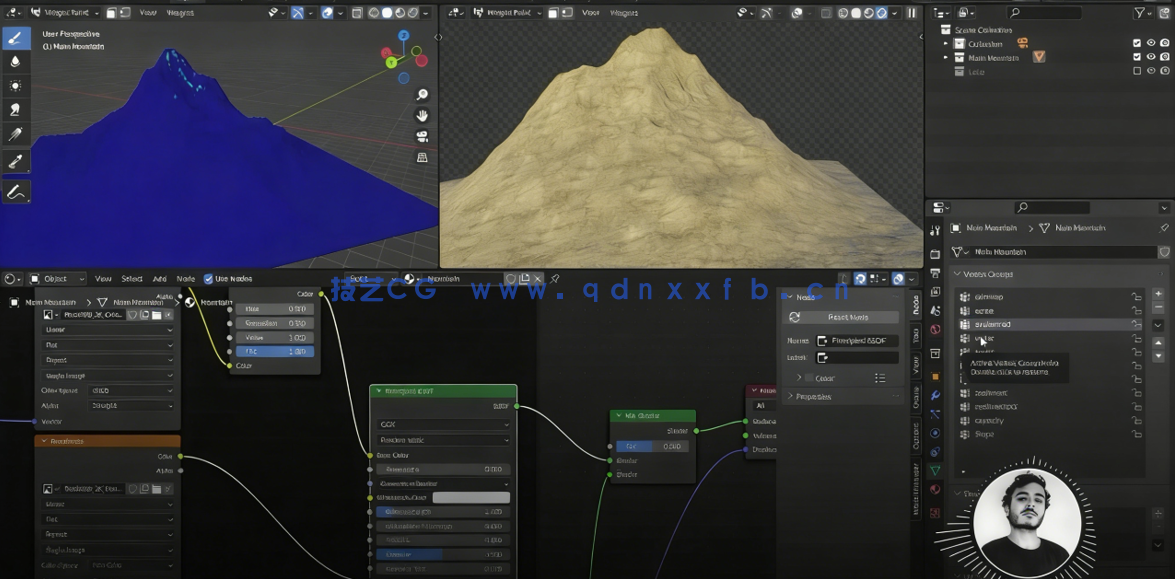Click the pan hand icon in the viewport sidebar
The image size is (1175, 579).
(421, 114)
